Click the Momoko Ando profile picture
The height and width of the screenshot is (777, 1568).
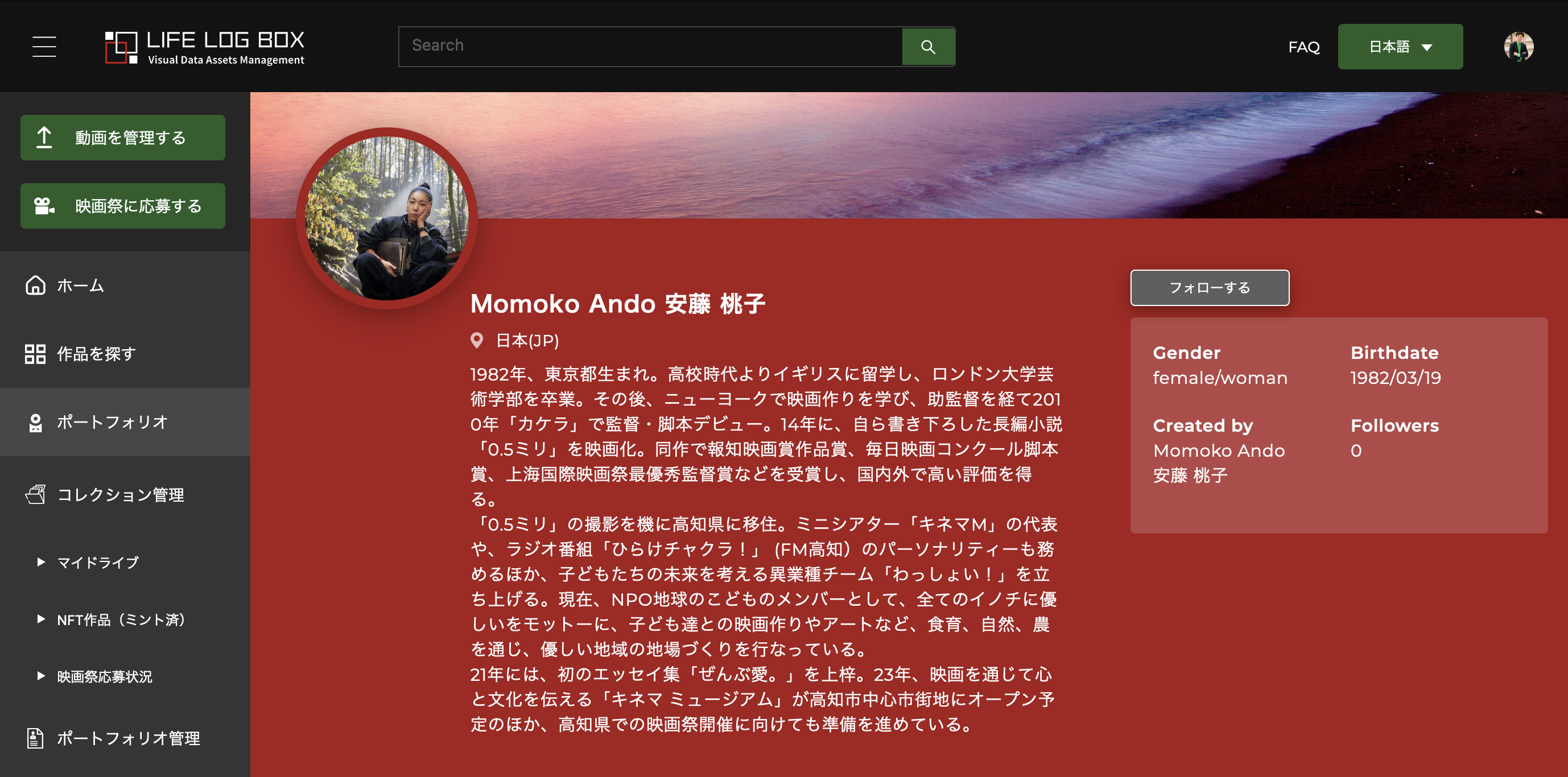point(386,218)
